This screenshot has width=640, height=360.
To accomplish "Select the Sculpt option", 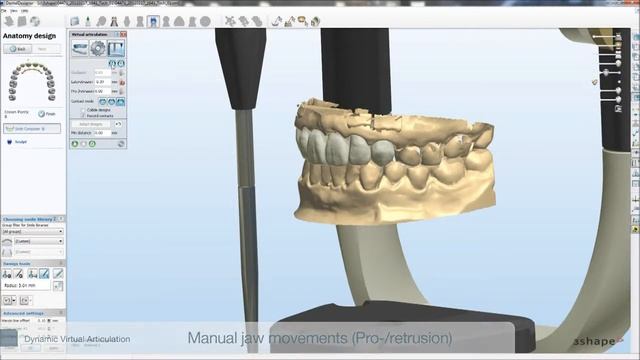I will 18,142.
